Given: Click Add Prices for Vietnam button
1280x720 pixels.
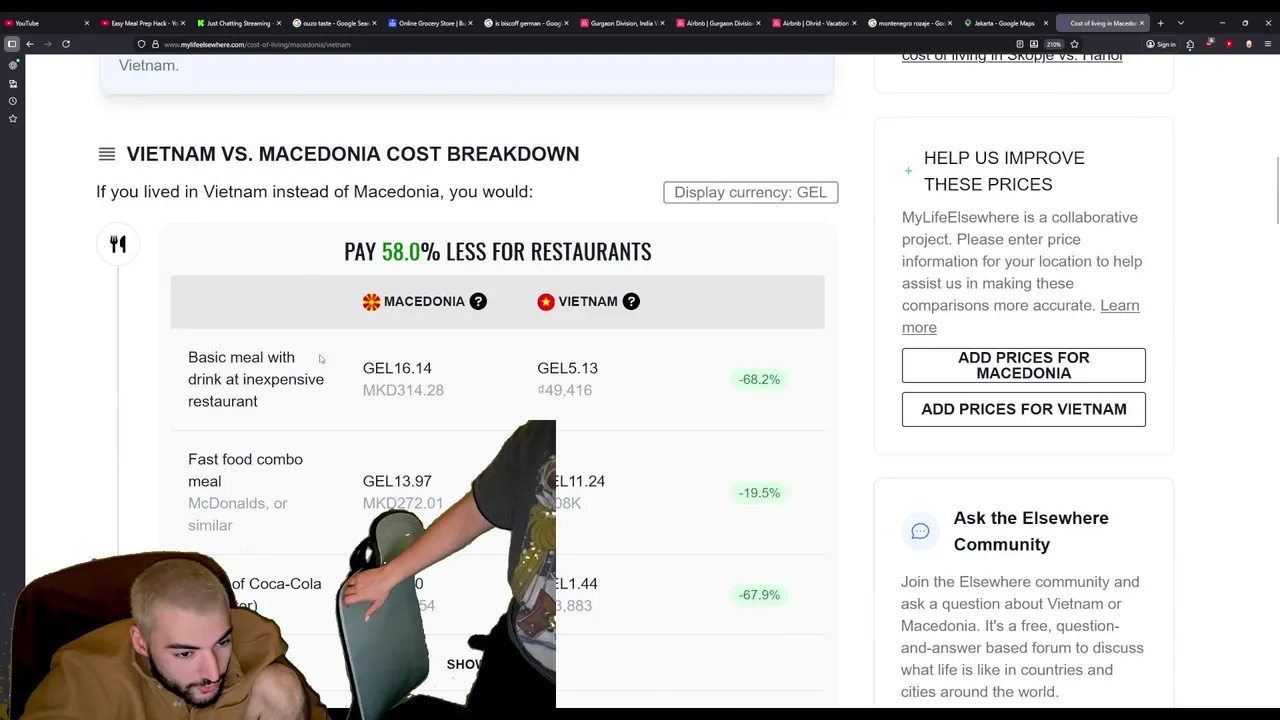Looking at the screenshot, I should [1023, 409].
